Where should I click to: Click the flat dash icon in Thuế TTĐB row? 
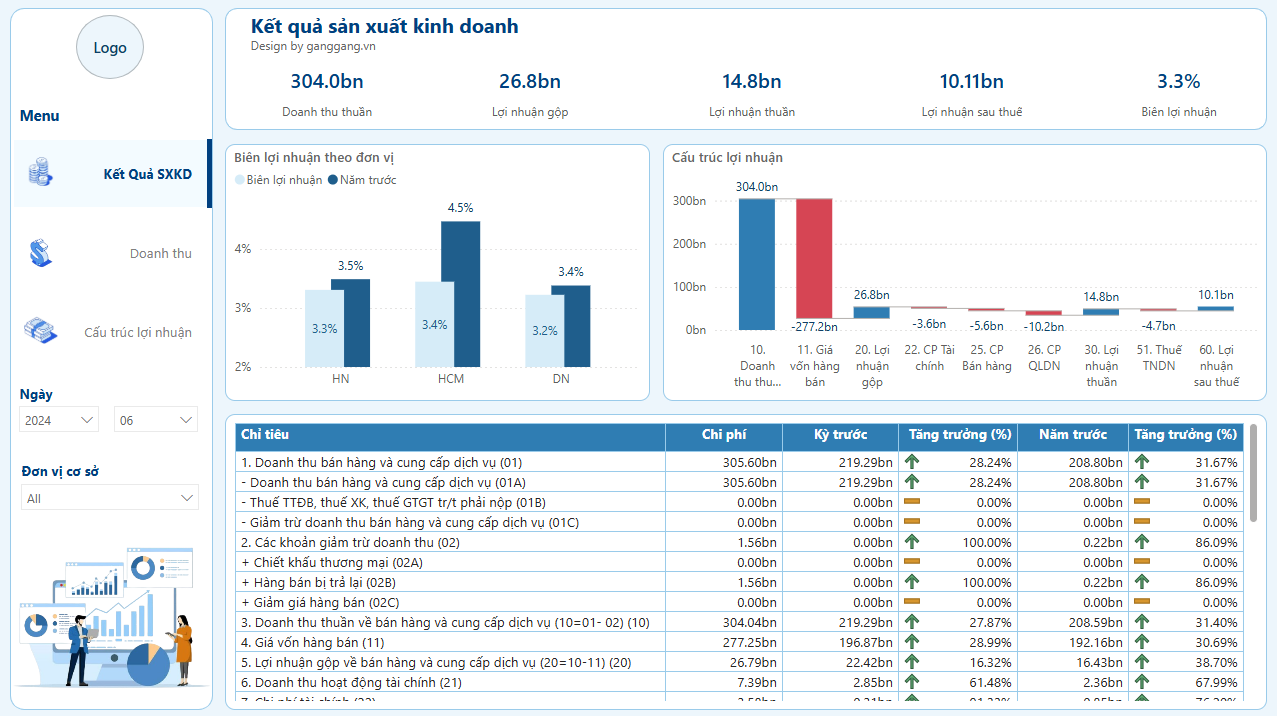point(911,502)
